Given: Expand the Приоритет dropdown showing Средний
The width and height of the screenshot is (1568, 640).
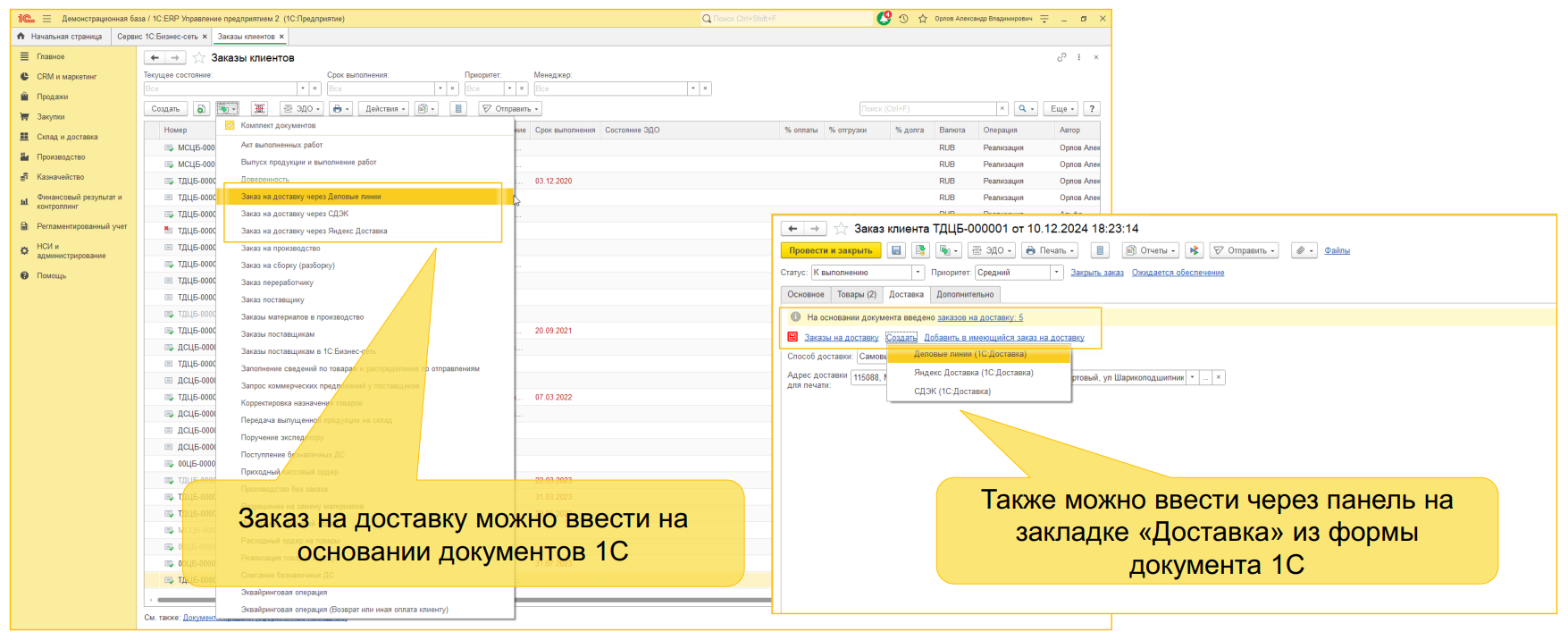Looking at the screenshot, I should 1056,273.
